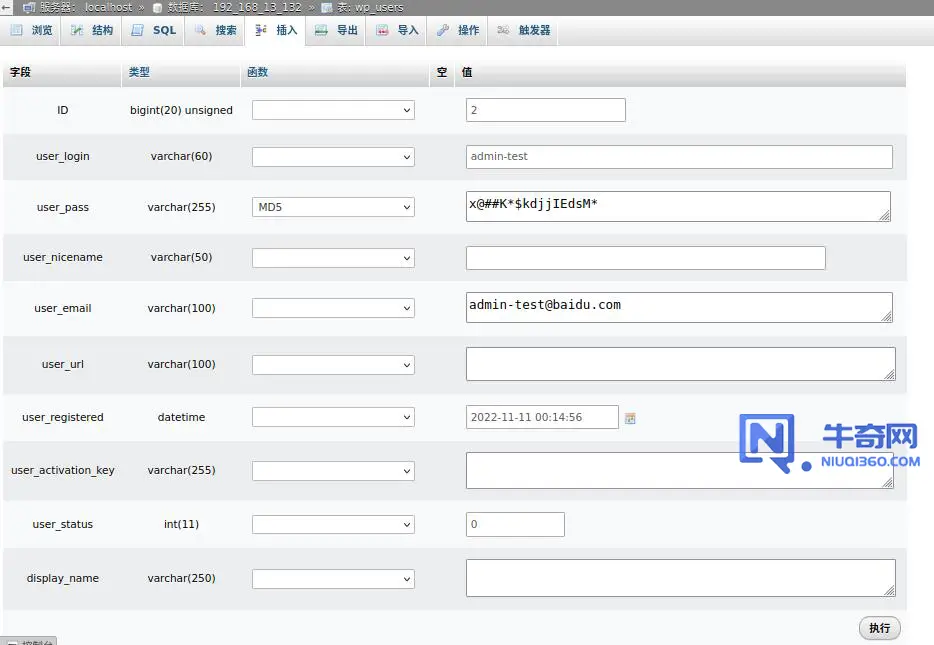Open the function dropdown for user_nicename
Screen dimensions: 934x645
[x=333, y=258]
